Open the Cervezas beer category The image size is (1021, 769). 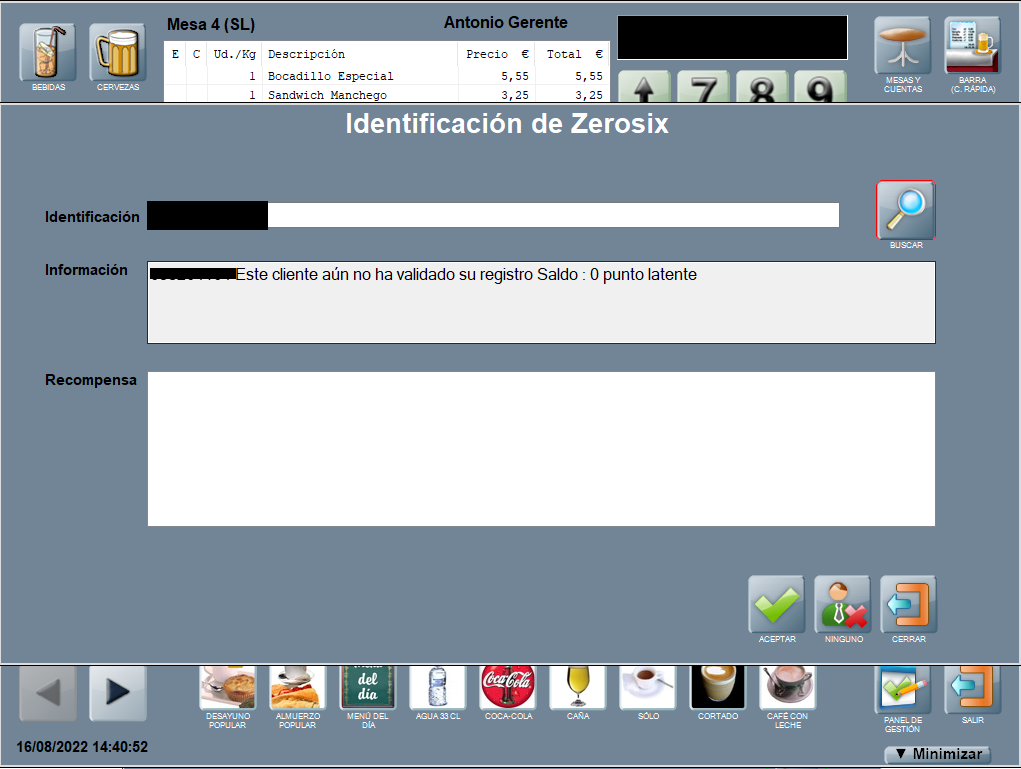(x=118, y=53)
